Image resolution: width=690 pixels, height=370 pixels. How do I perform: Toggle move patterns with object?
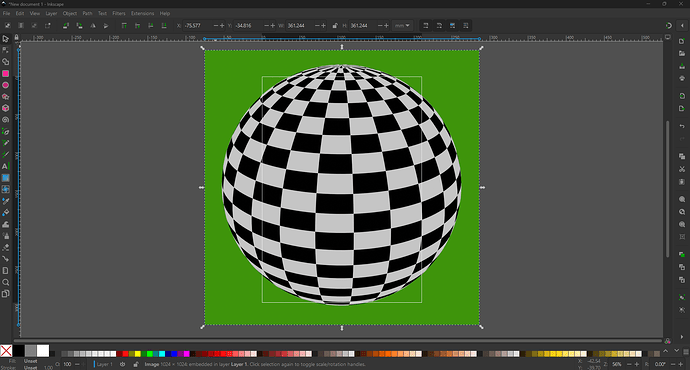[x=466, y=26]
